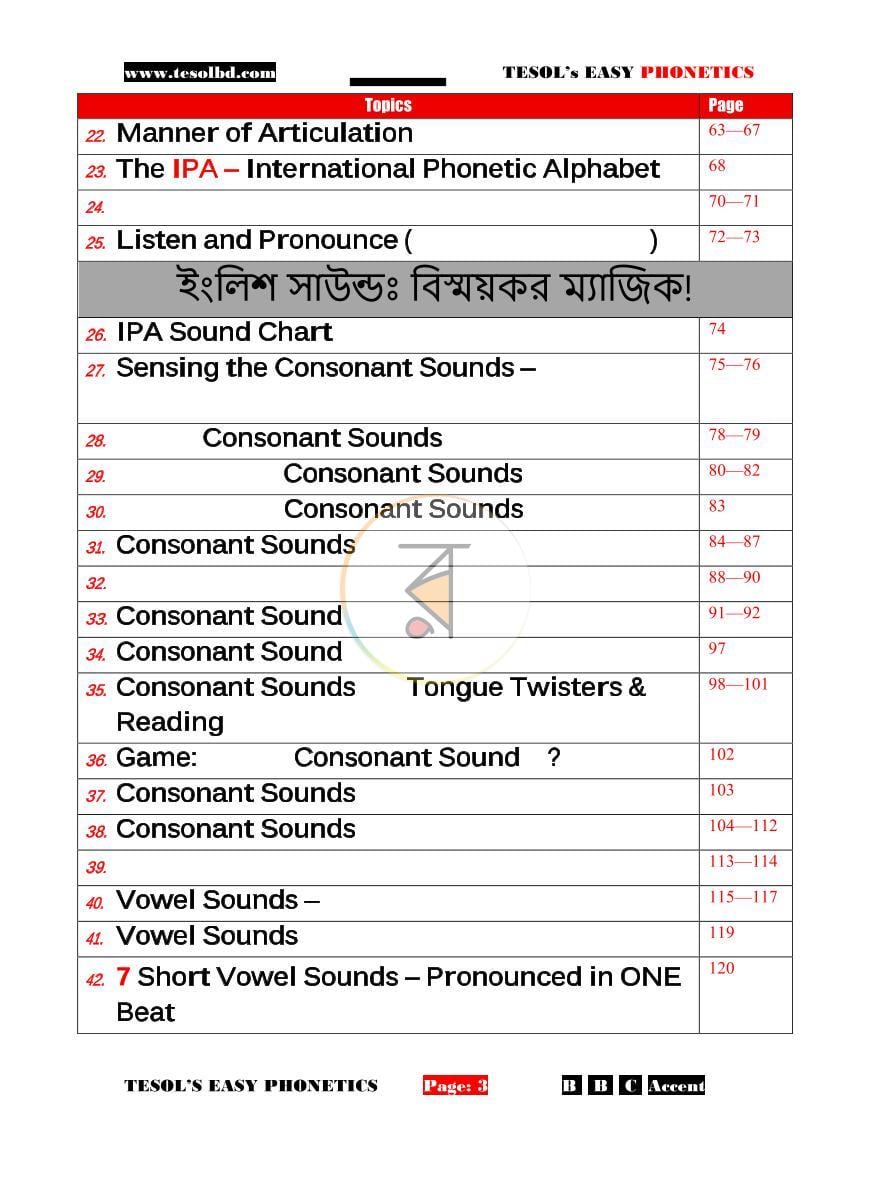Click the Game: Consonant Sound entry
Viewport: 870px width, 1180px height.
pyautogui.click(x=338, y=757)
